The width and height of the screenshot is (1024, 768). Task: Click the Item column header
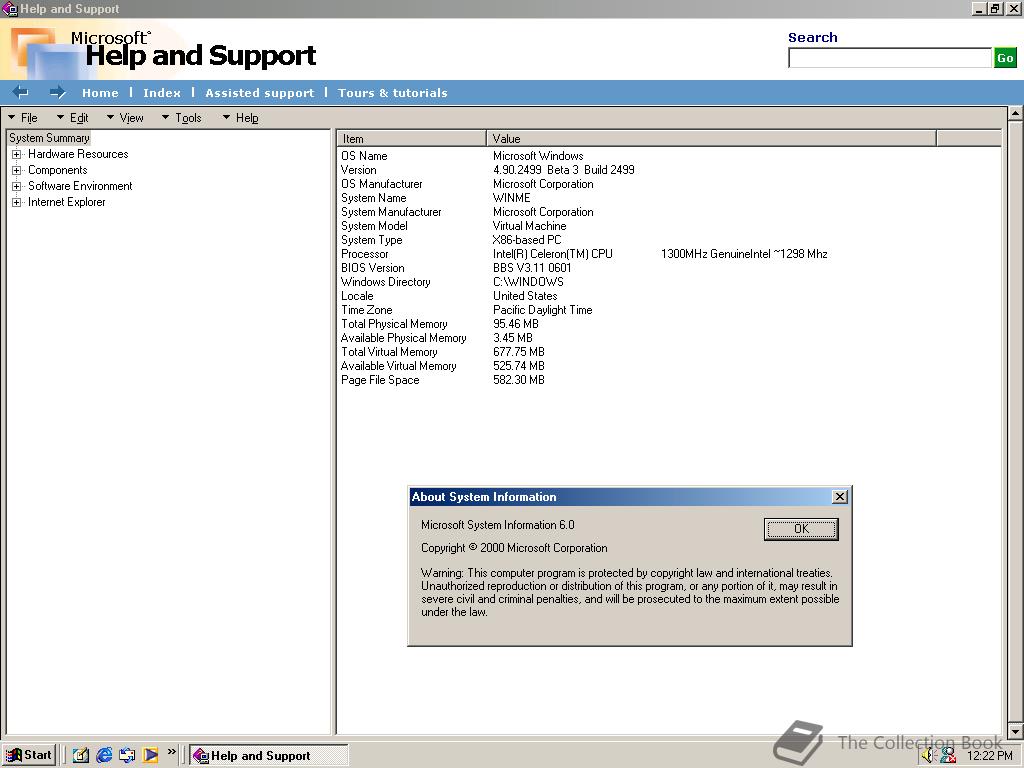411,138
